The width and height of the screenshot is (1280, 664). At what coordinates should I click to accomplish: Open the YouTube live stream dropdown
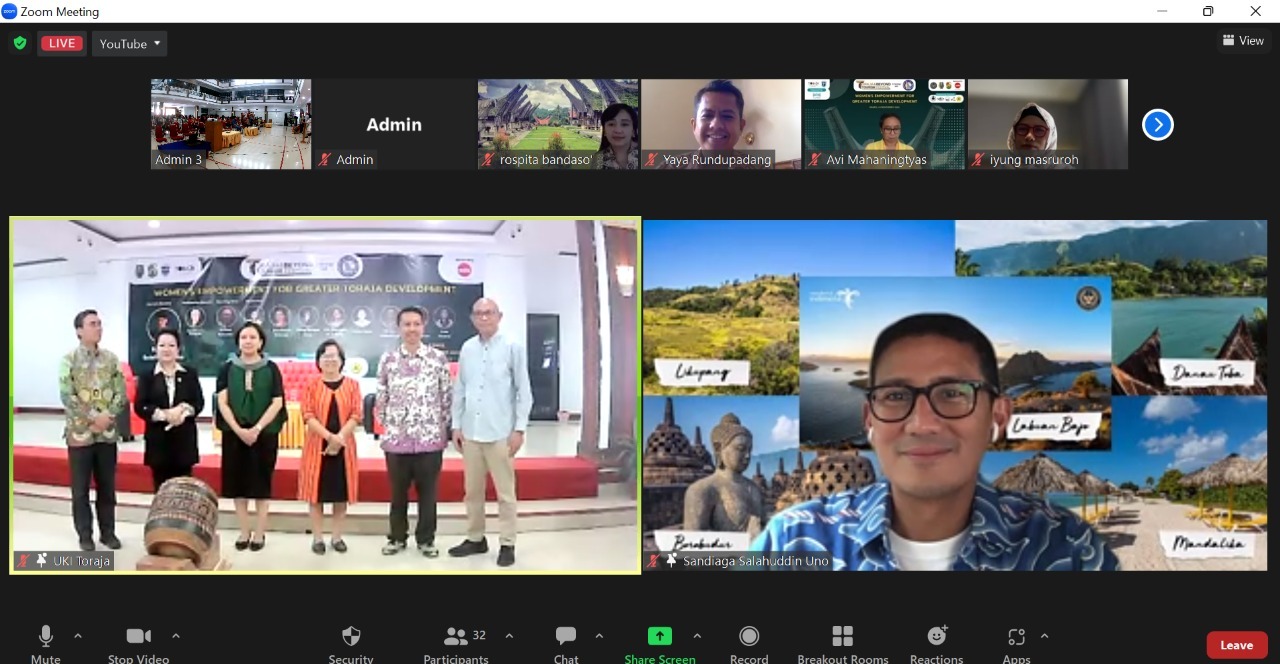129,44
